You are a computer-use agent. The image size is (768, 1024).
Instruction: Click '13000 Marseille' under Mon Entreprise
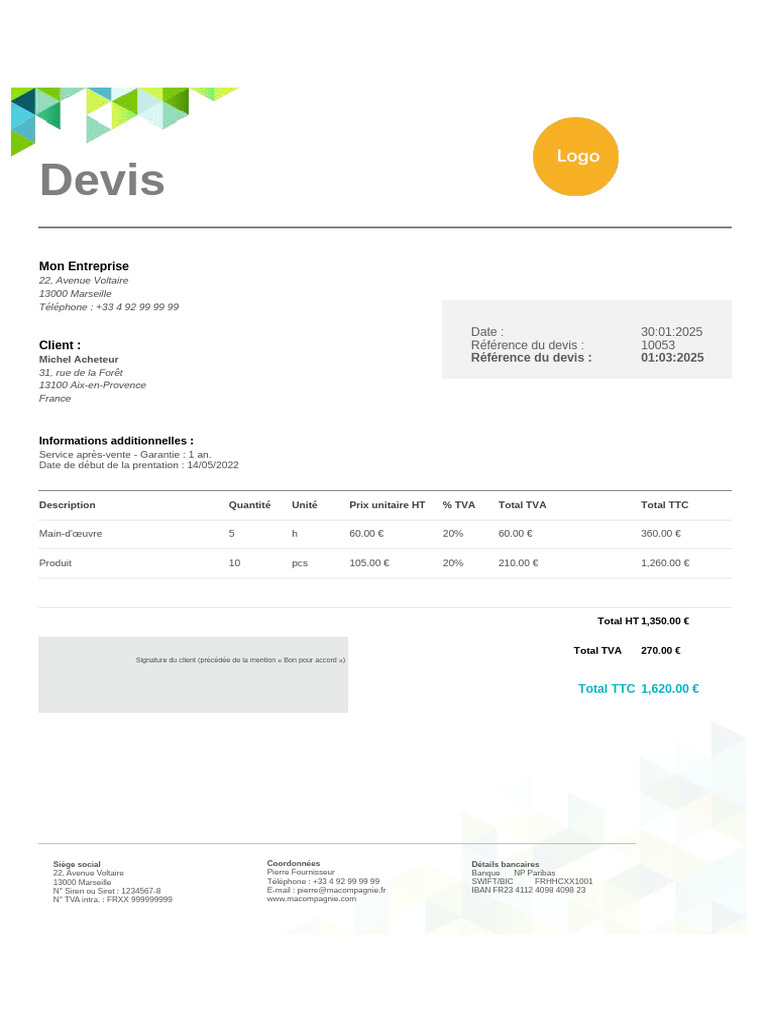point(75,293)
